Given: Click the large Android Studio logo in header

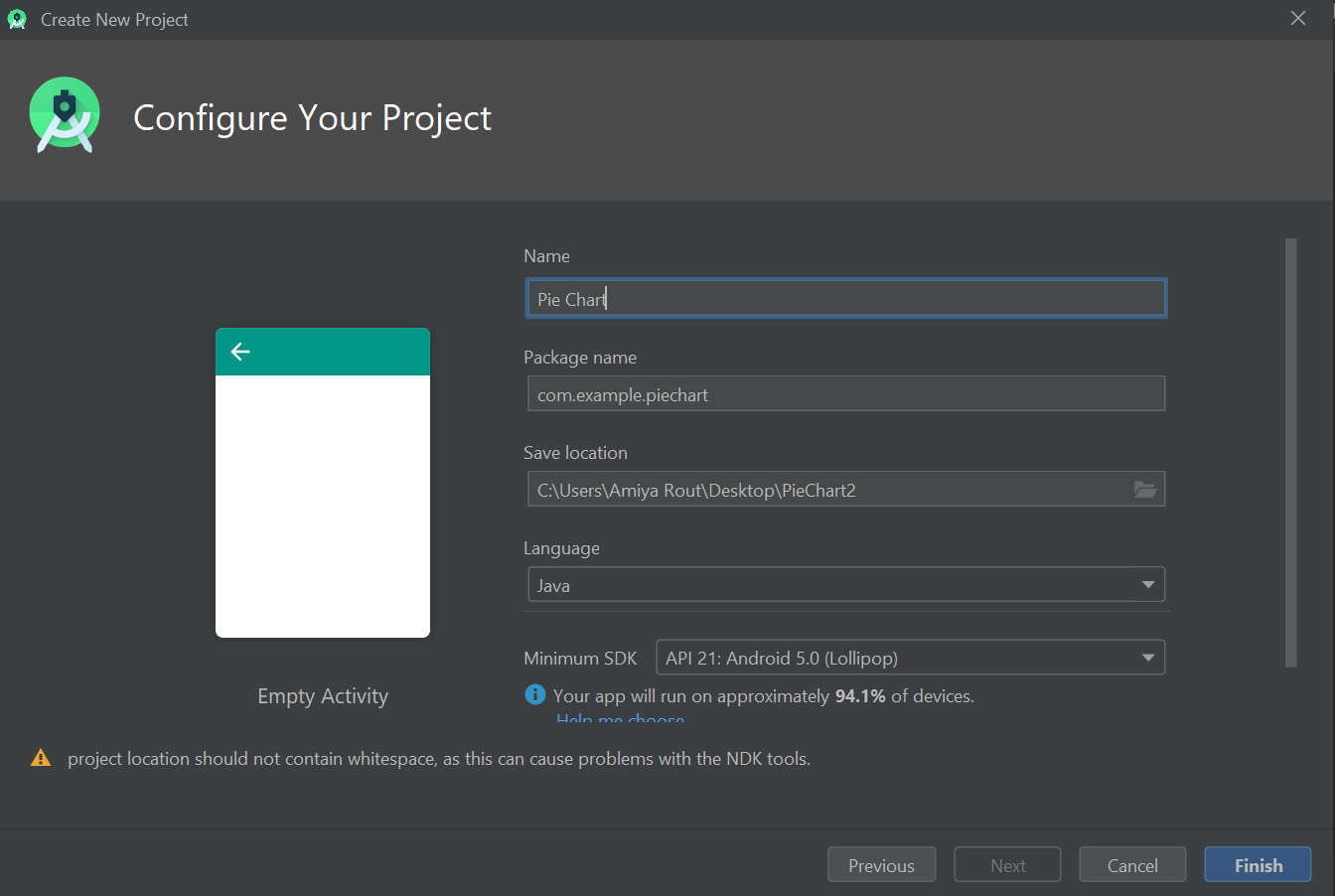Looking at the screenshot, I should tap(65, 115).
